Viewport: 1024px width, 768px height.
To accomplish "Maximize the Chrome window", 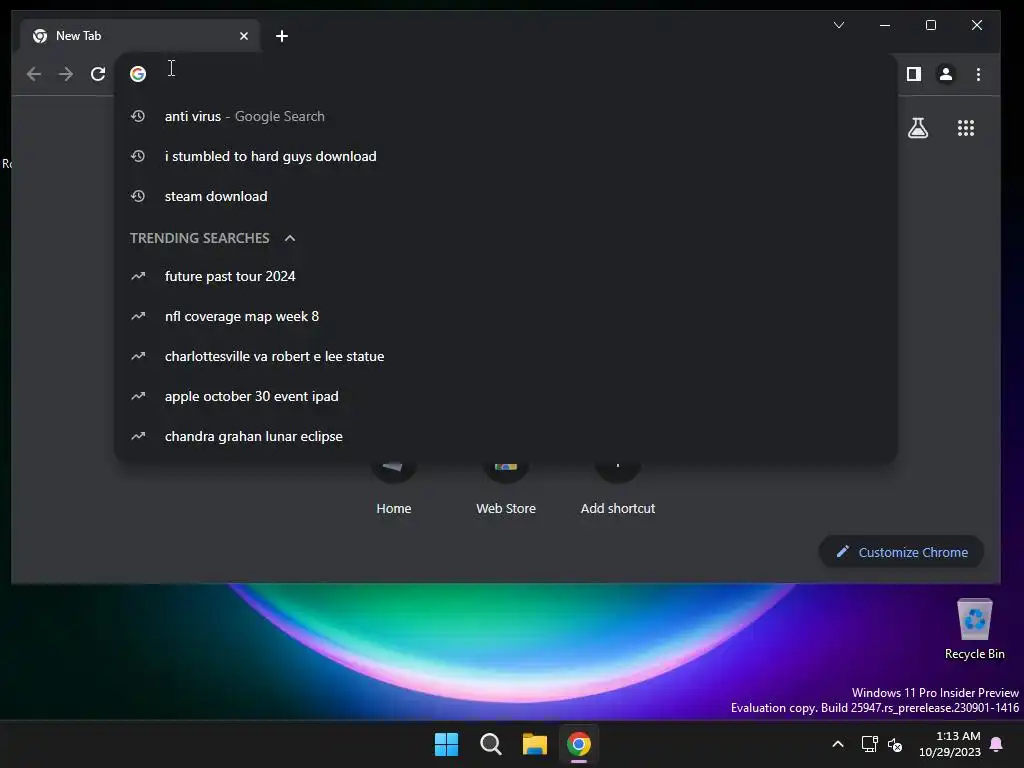I will 931,25.
